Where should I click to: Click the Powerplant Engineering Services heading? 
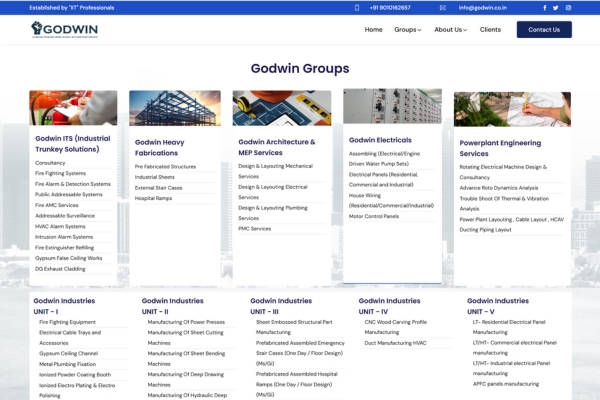click(x=499, y=149)
